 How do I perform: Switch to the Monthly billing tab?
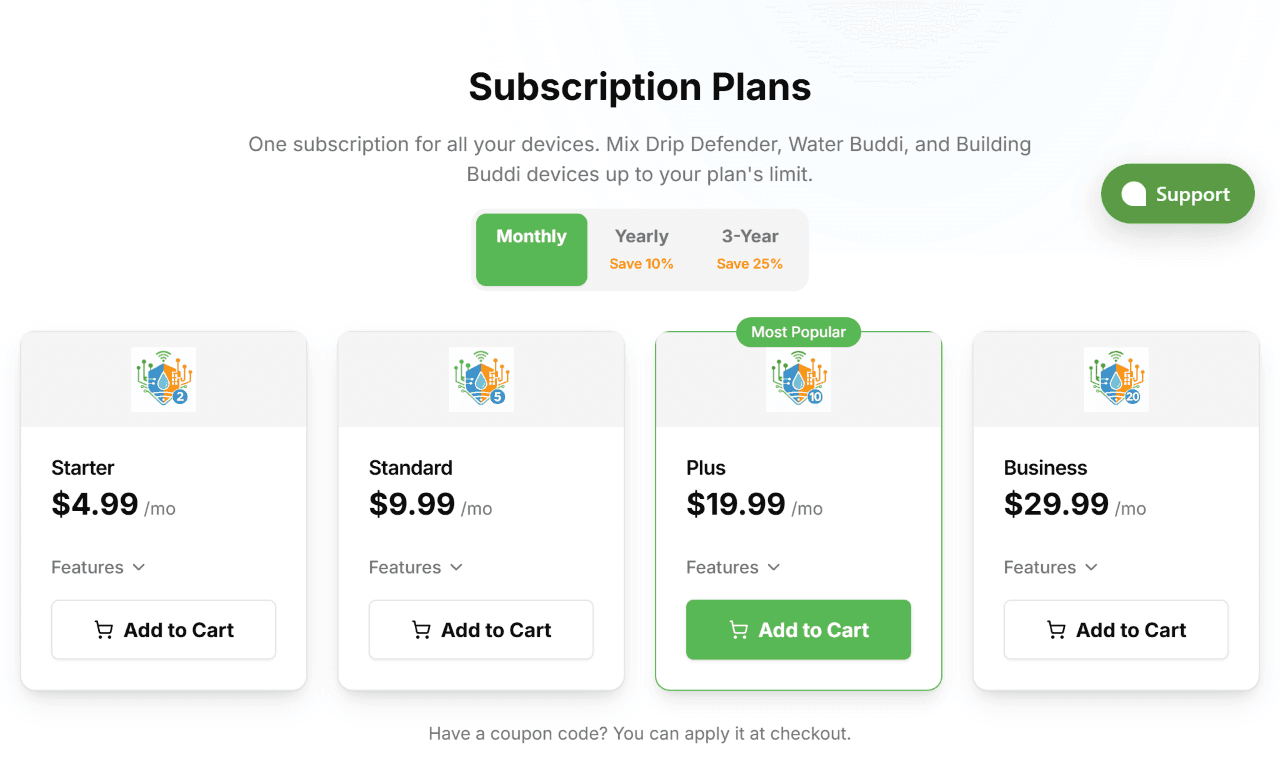click(531, 249)
